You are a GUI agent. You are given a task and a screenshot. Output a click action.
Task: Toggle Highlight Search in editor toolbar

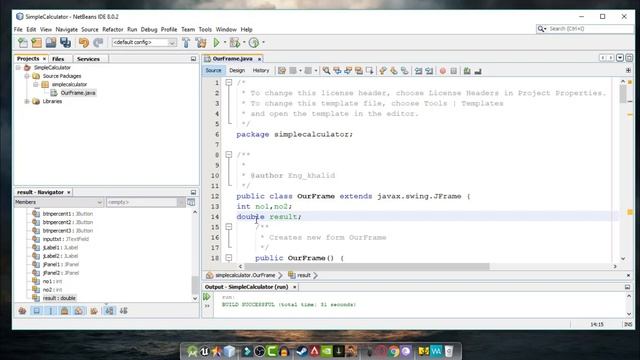(x=359, y=71)
